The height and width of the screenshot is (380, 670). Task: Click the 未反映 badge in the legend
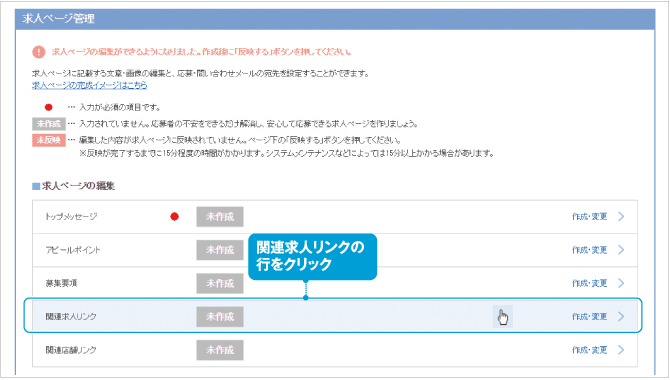pos(49,140)
